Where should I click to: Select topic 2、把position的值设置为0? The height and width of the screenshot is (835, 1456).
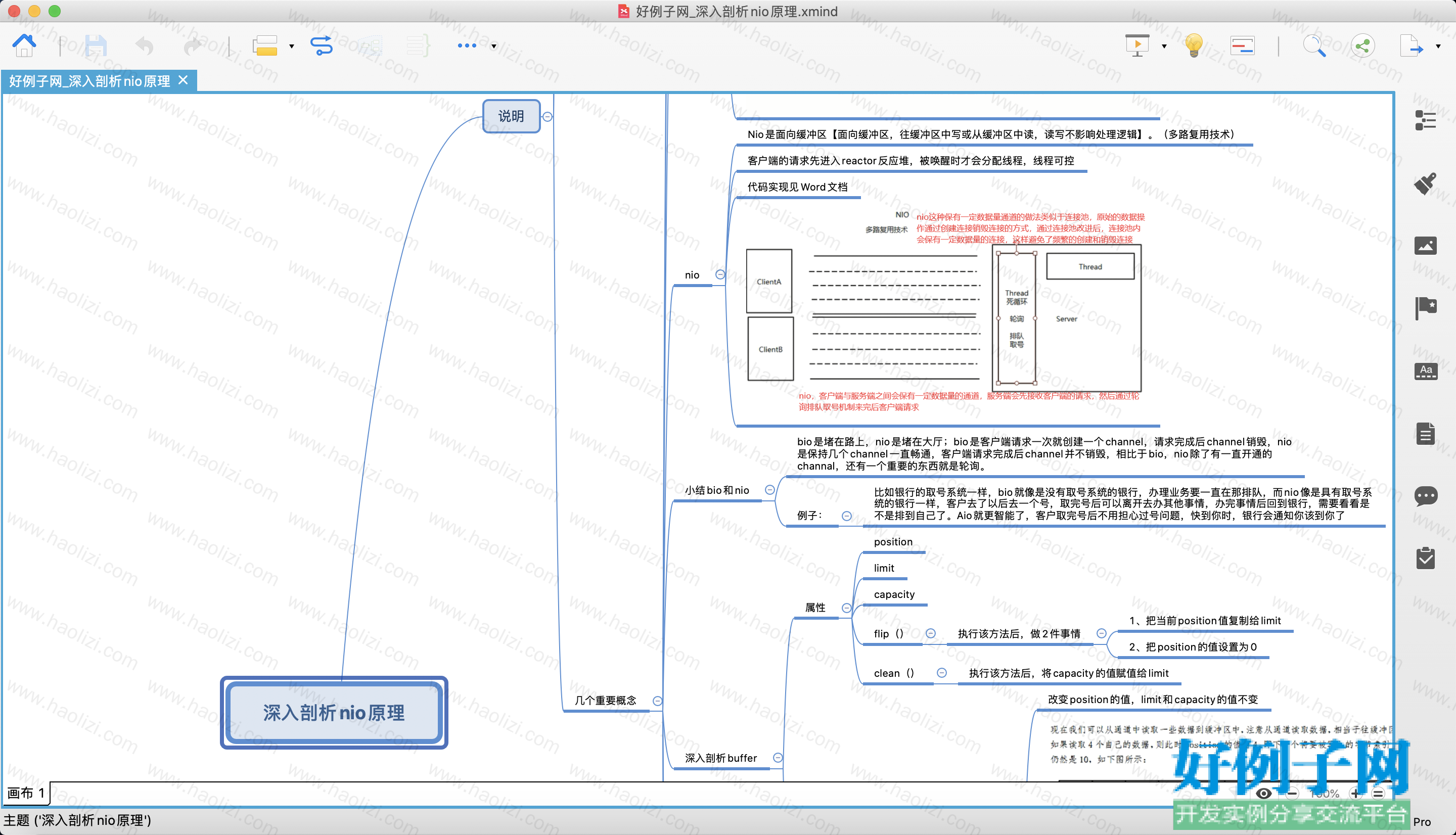1193,647
